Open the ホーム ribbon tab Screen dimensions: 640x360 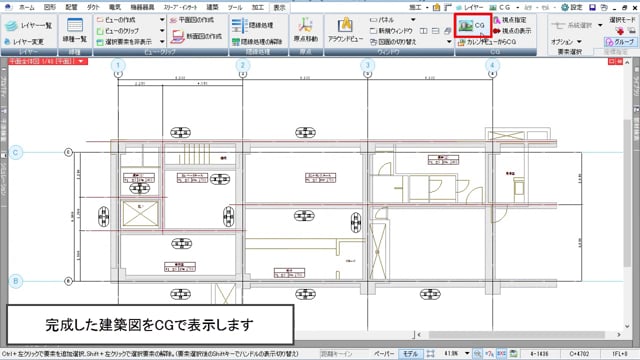27,7
